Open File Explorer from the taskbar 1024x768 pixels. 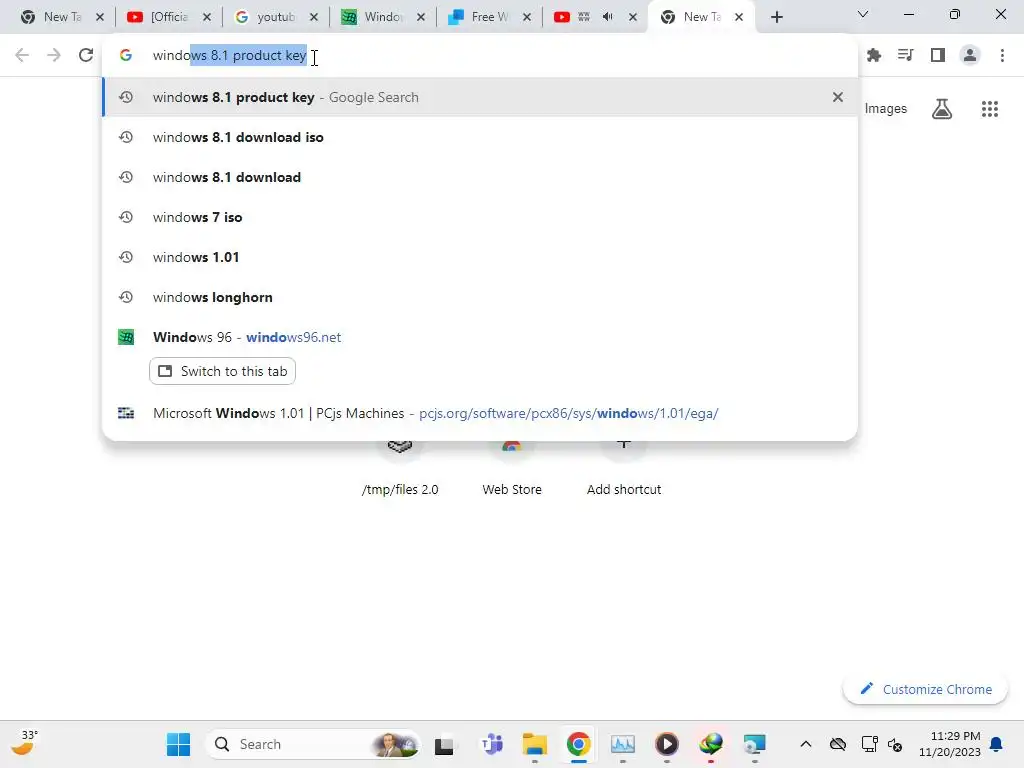[x=535, y=744]
